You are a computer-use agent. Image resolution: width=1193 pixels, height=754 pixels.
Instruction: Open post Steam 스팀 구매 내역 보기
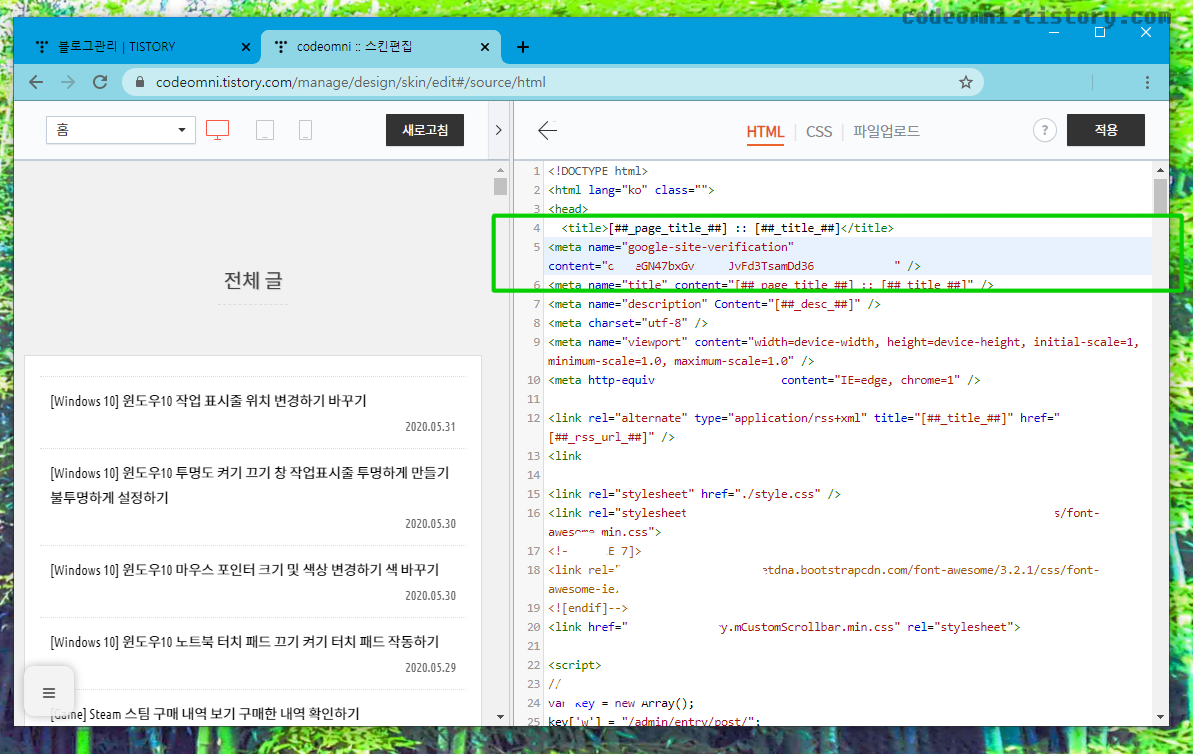[x=205, y=714]
